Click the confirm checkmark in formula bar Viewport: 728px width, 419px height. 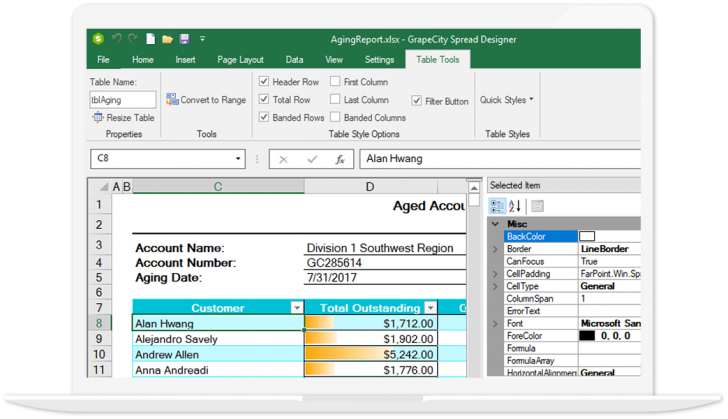tap(312, 159)
